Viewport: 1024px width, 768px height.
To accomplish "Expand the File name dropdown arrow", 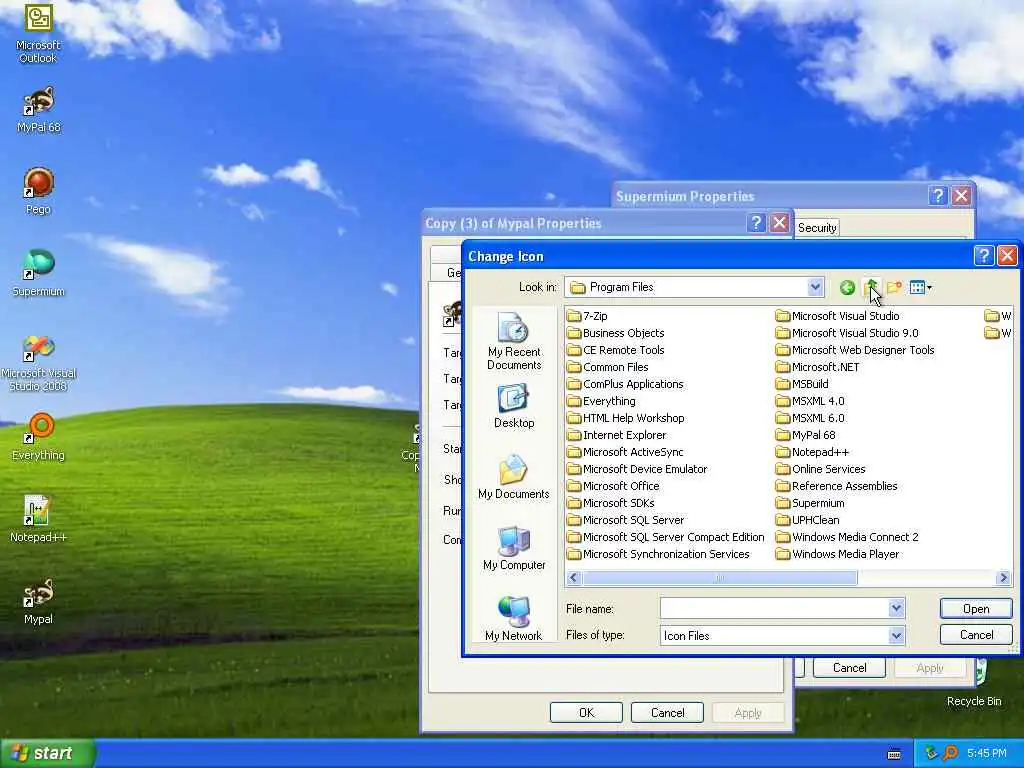I will 896,609.
